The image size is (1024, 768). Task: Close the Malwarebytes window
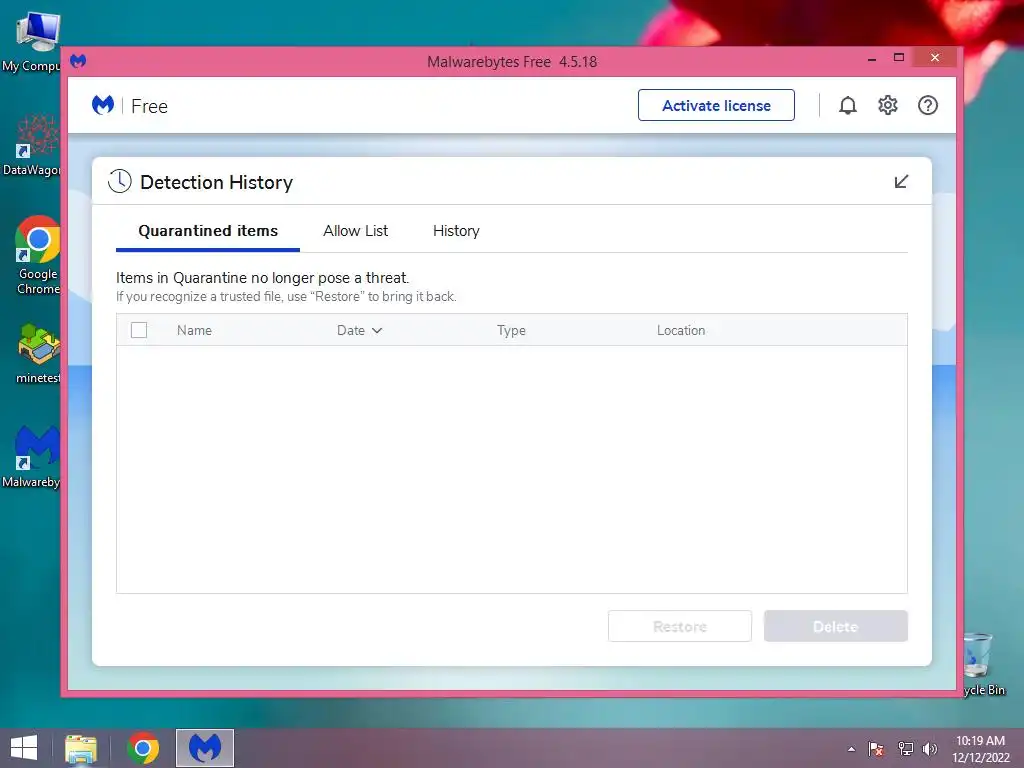(935, 57)
